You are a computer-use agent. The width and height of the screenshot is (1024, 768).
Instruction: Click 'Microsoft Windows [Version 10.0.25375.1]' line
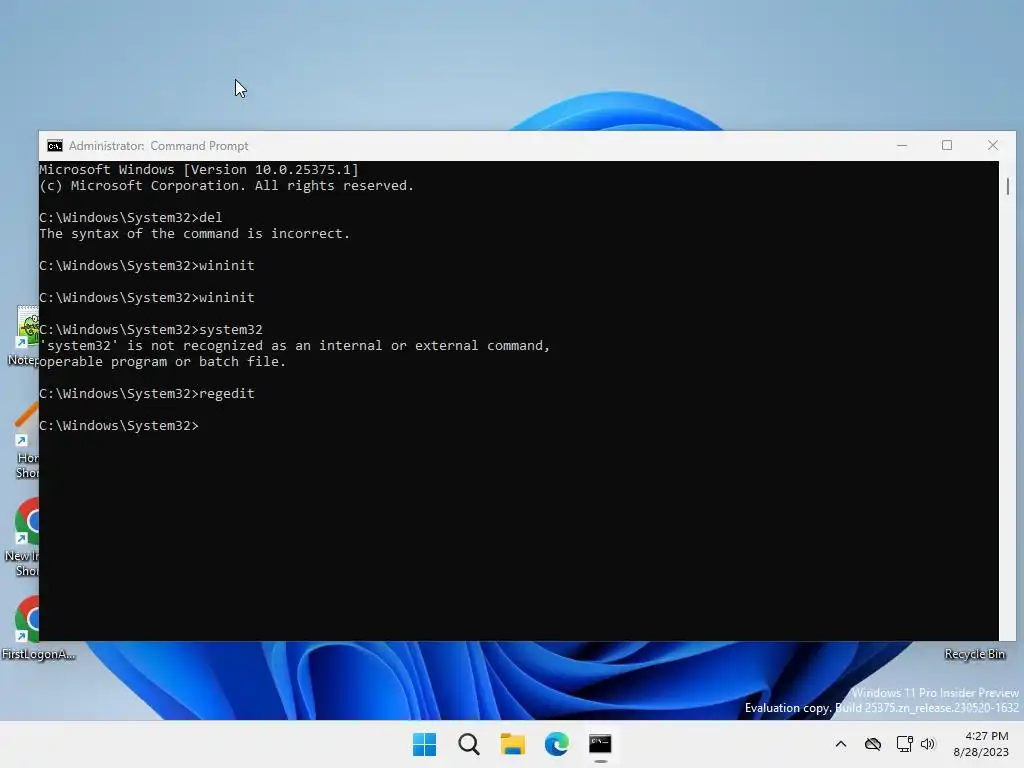click(x=199, y=170)
